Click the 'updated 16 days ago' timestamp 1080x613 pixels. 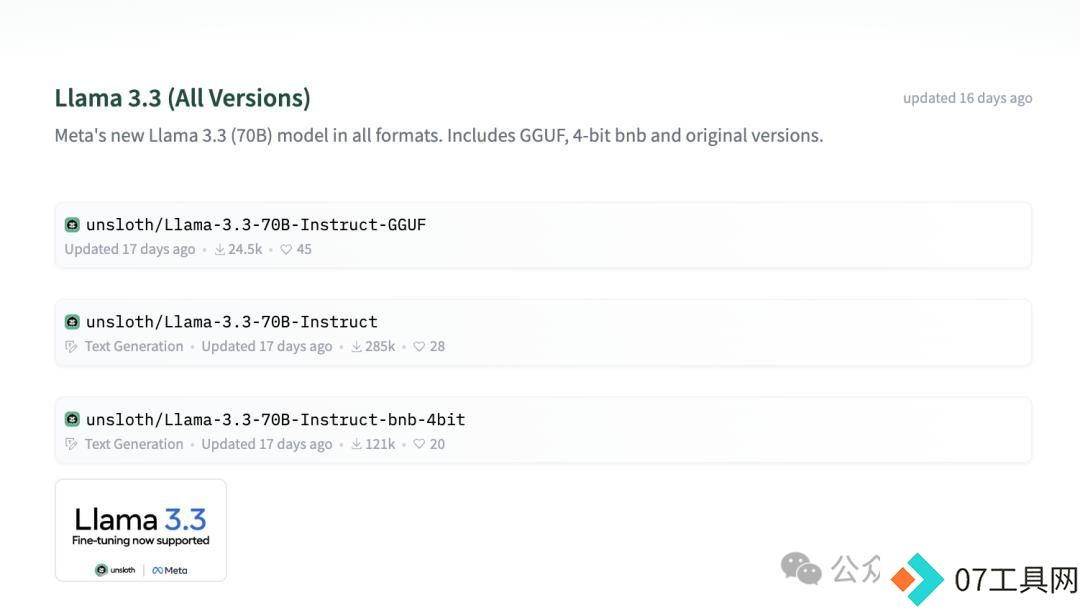click(967, 98)
